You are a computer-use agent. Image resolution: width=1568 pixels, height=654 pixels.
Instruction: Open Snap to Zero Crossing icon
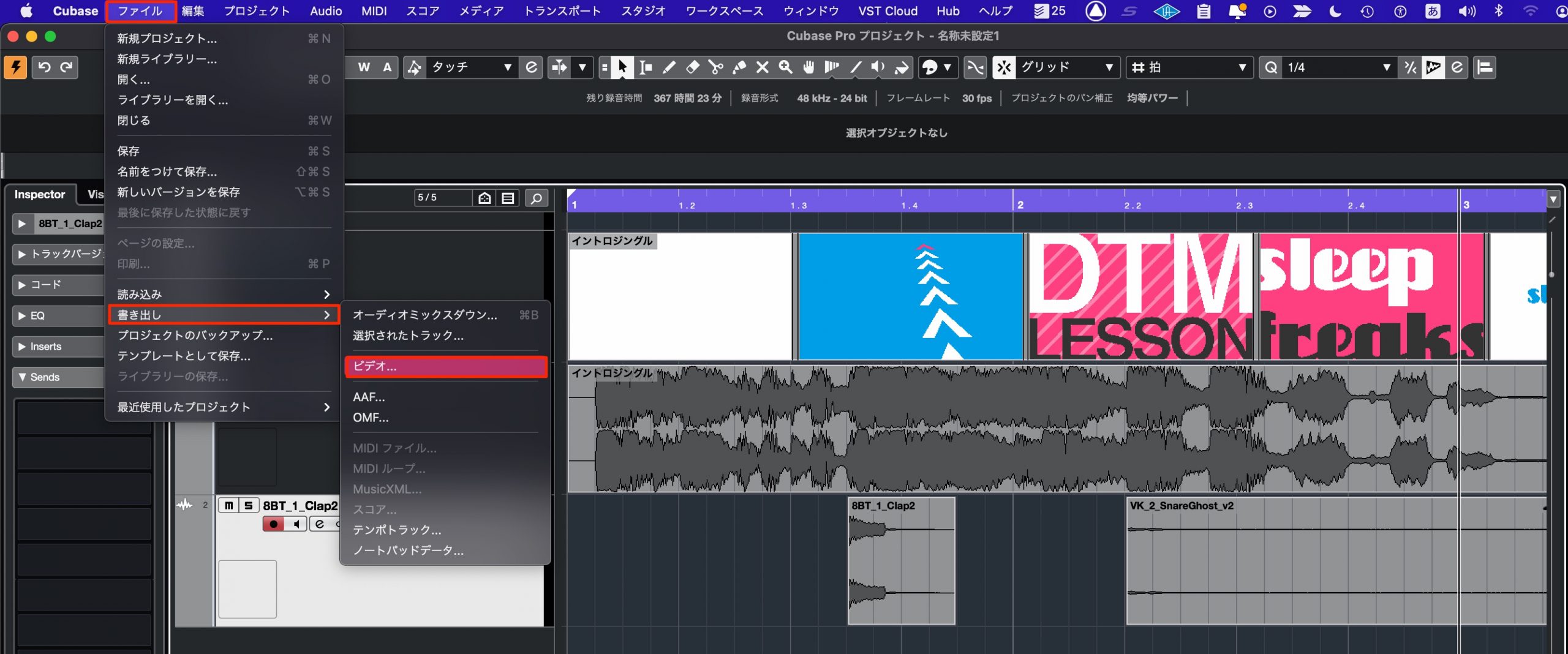click(975, 67)
